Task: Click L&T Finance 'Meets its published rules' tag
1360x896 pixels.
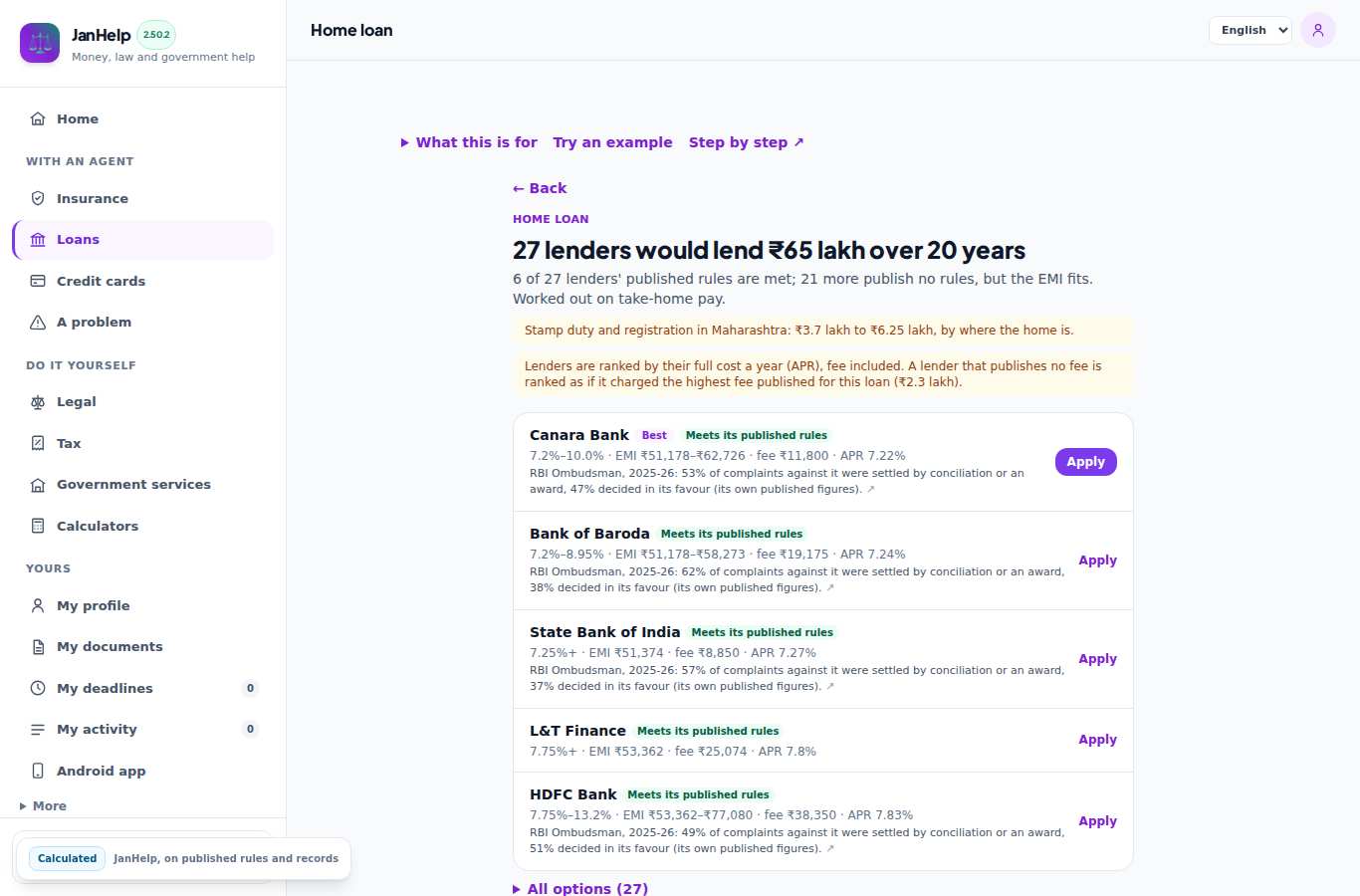Action: click(708, 731)
